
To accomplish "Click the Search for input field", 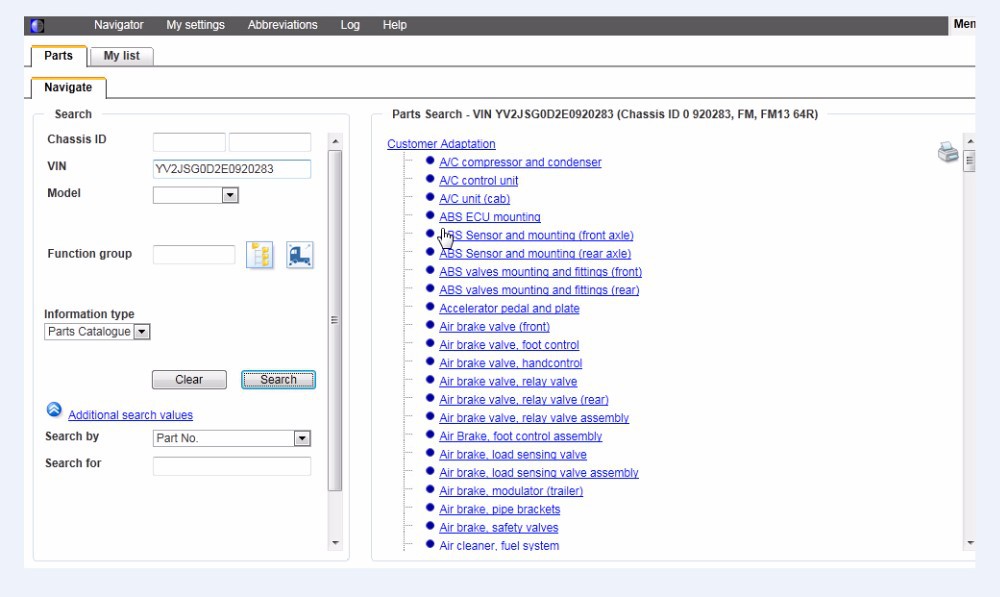I will (232, 466).
